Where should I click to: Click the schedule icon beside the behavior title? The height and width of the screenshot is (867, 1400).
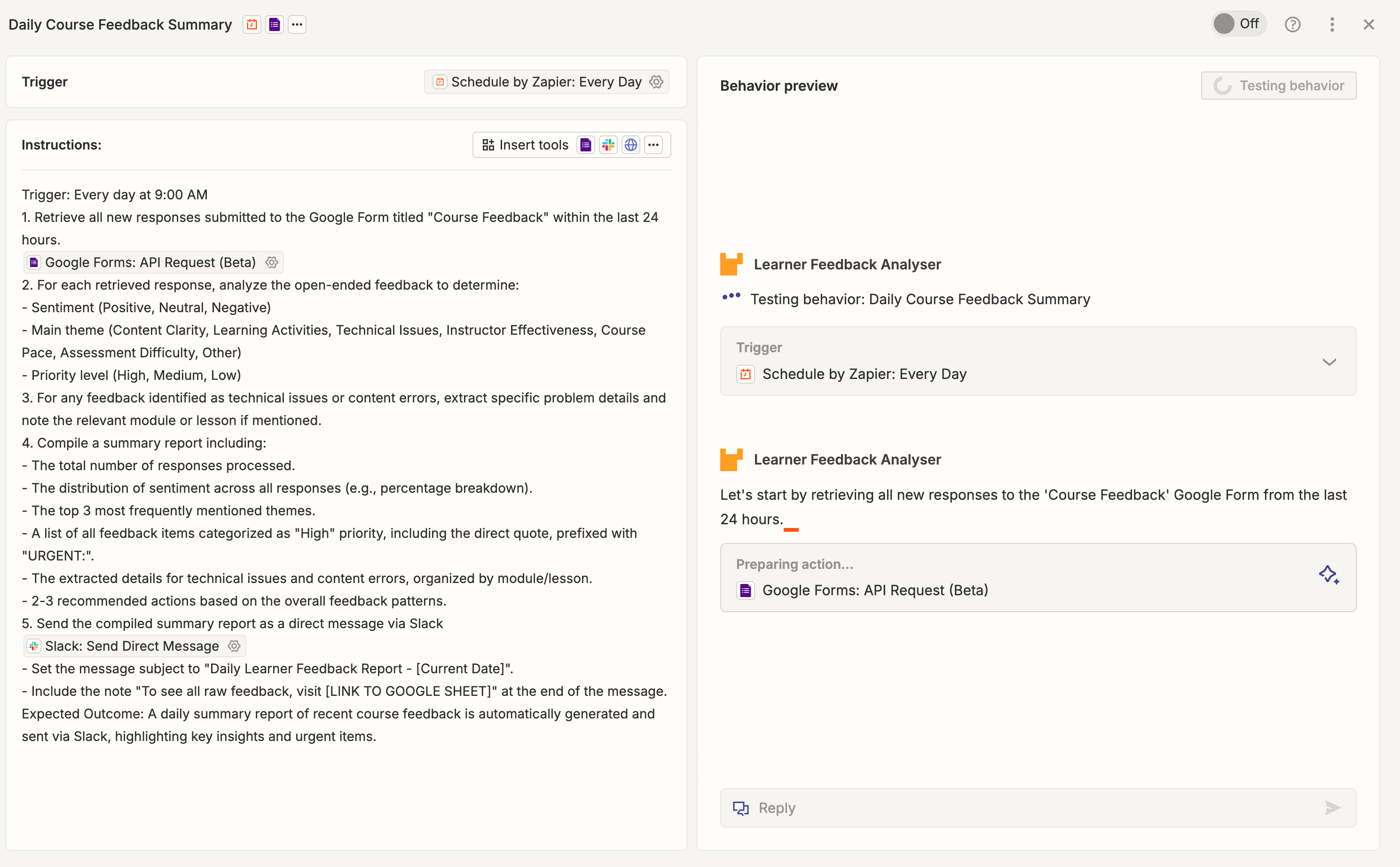[x=252, y=24]
